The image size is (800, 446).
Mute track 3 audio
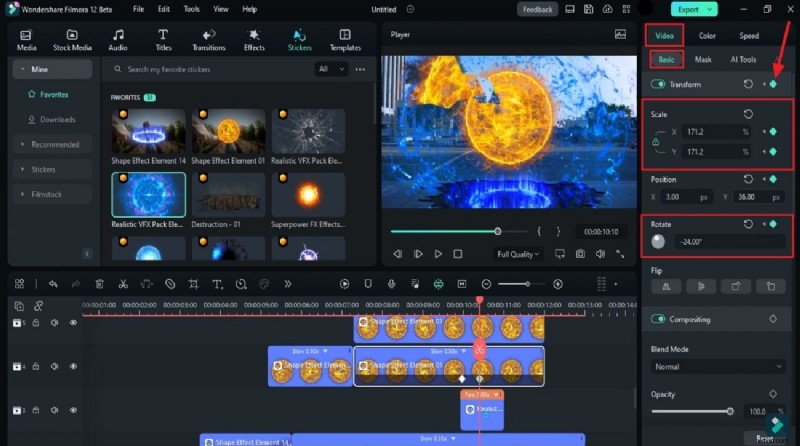click(x=54, y=410)
